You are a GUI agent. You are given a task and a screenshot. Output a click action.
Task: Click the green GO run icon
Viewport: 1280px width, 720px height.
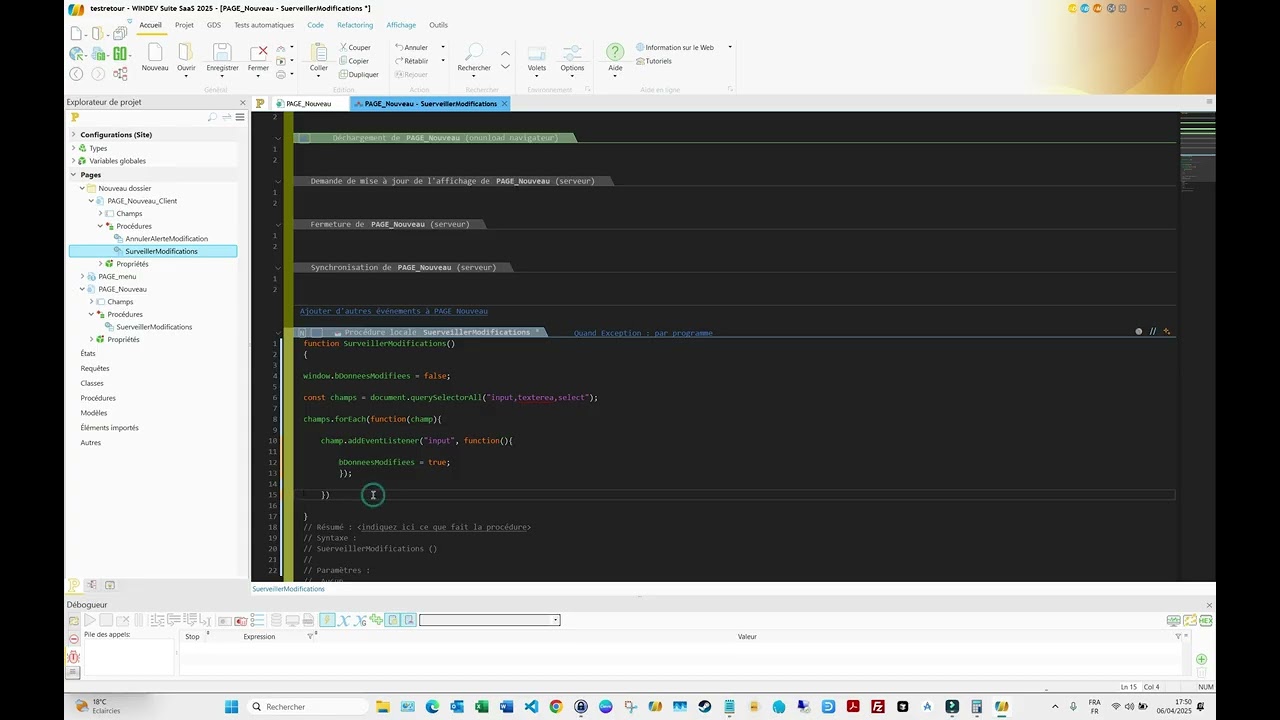pos(120,53)
